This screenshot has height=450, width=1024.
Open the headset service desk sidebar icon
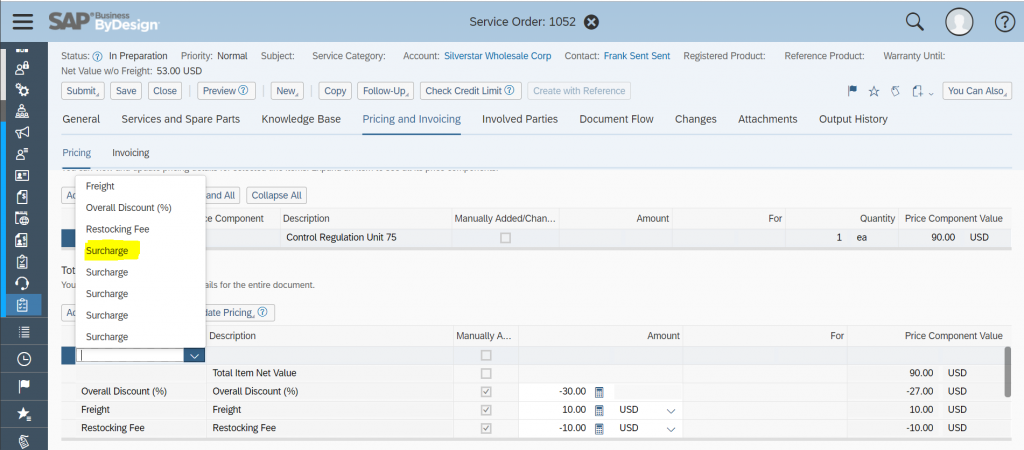(22, 283)
